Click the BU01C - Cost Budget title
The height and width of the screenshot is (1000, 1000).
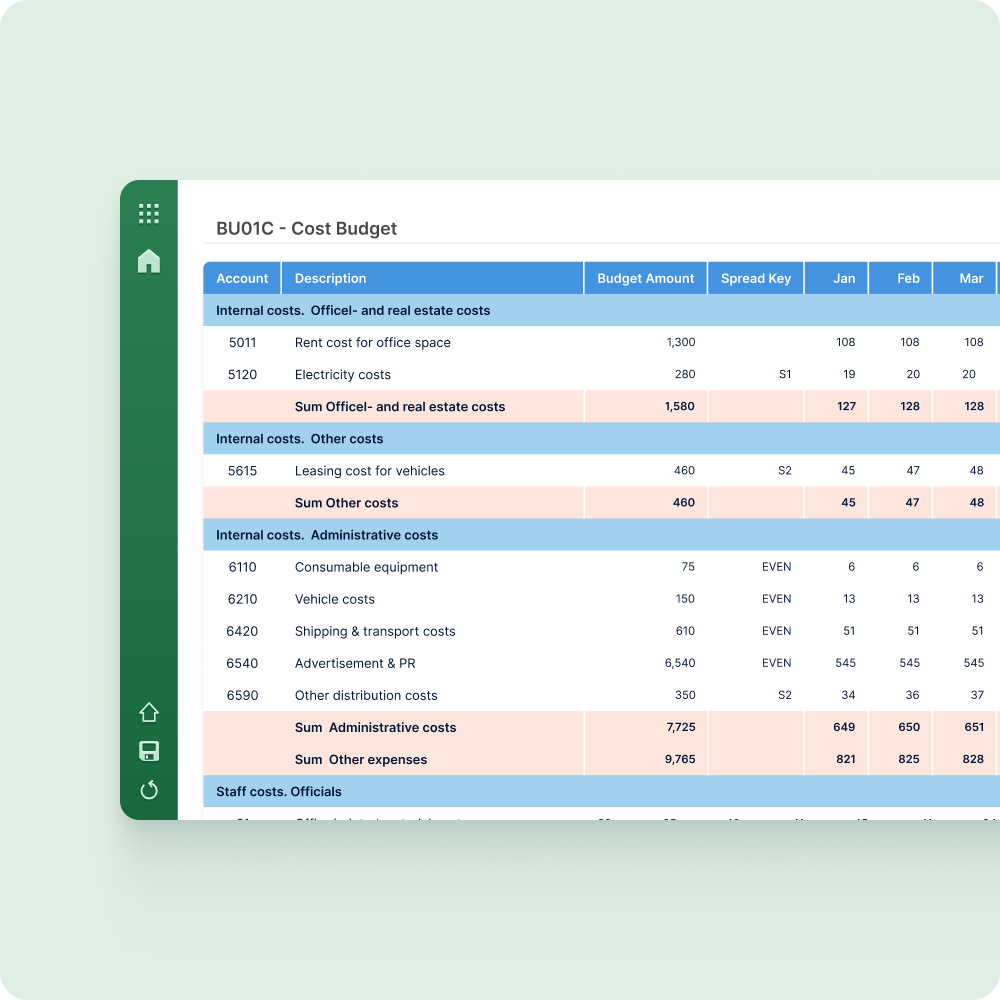[x=304, y=228]
